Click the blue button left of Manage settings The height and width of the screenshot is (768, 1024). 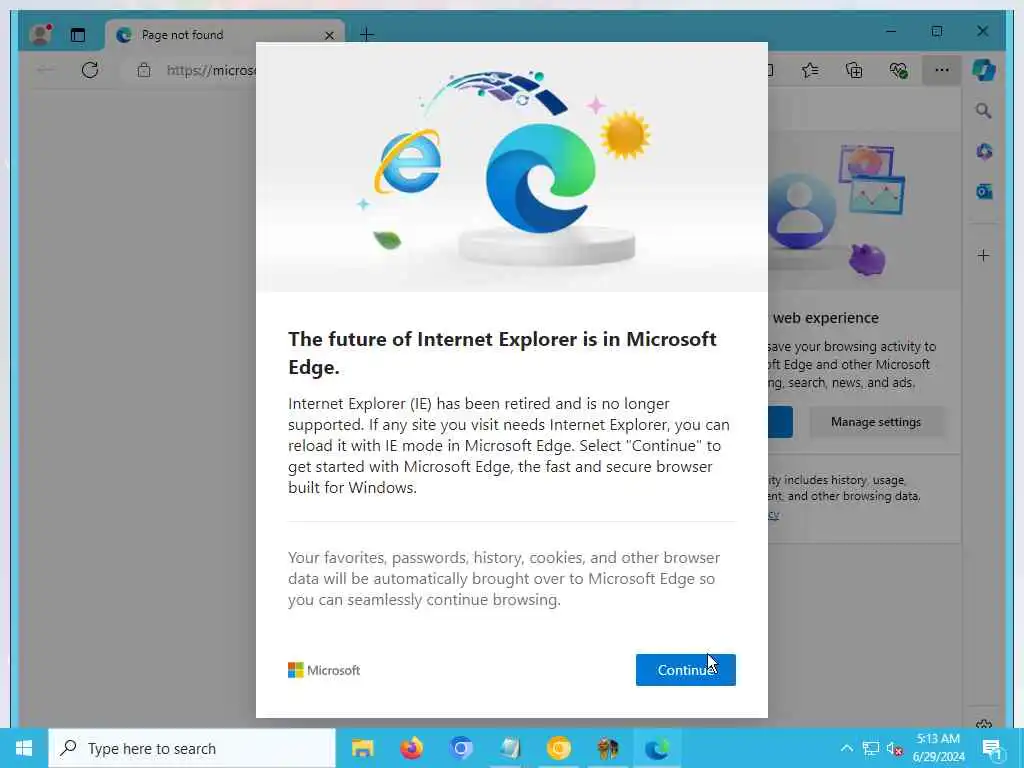(780, 422)
